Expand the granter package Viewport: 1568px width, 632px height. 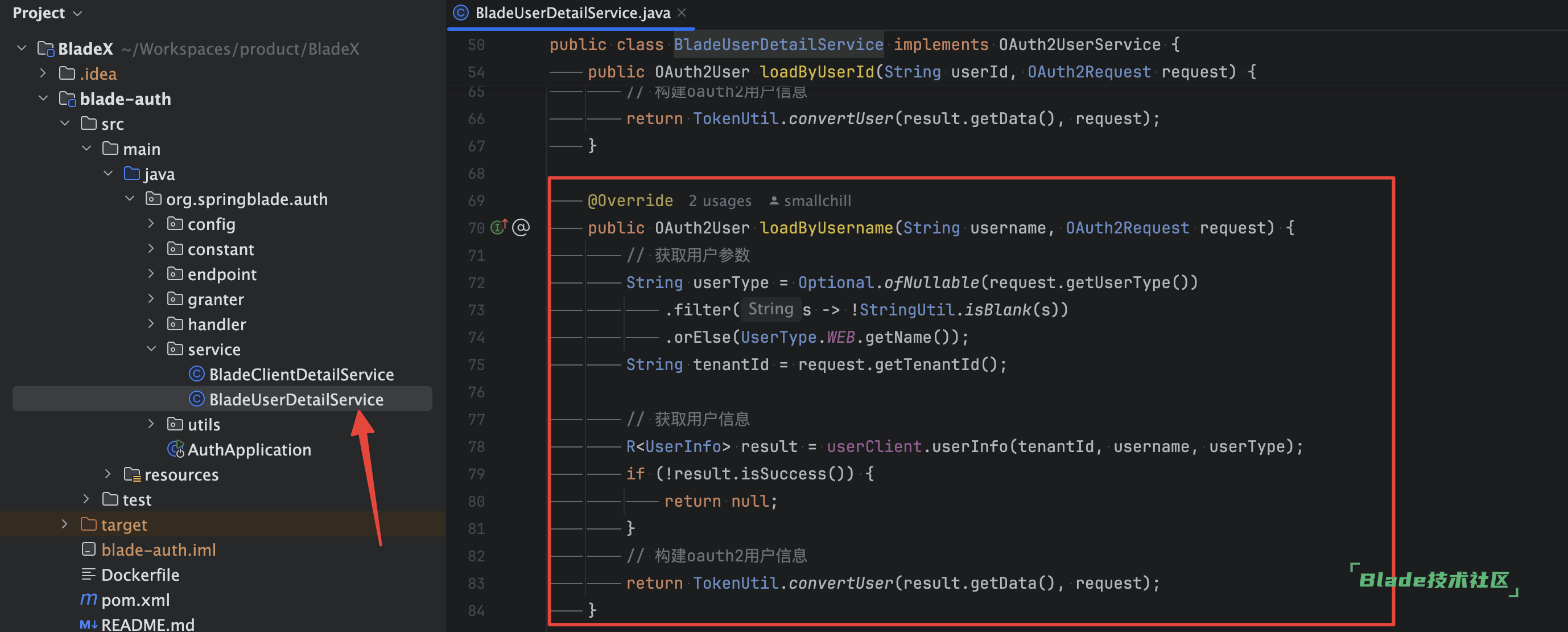click(x=151, y=298)
